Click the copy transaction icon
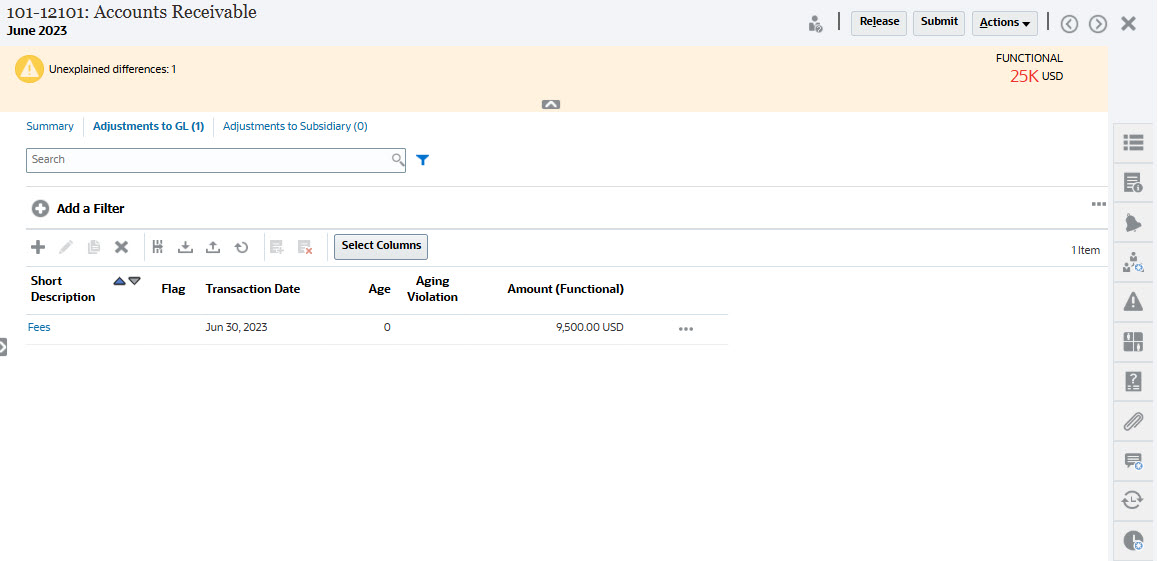The image size is (1158, 561). pyautogui.click(x=94, y=247)
